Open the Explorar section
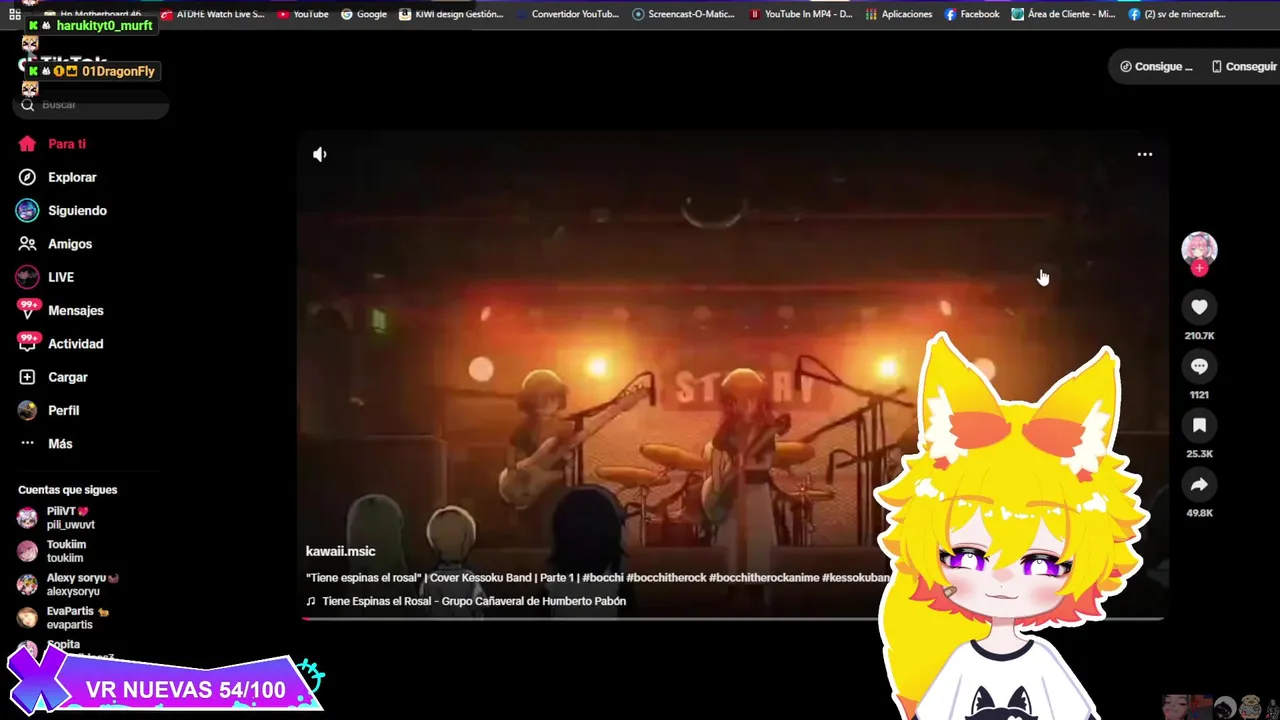Screen dimensions: 1280x720 (58, 177)
